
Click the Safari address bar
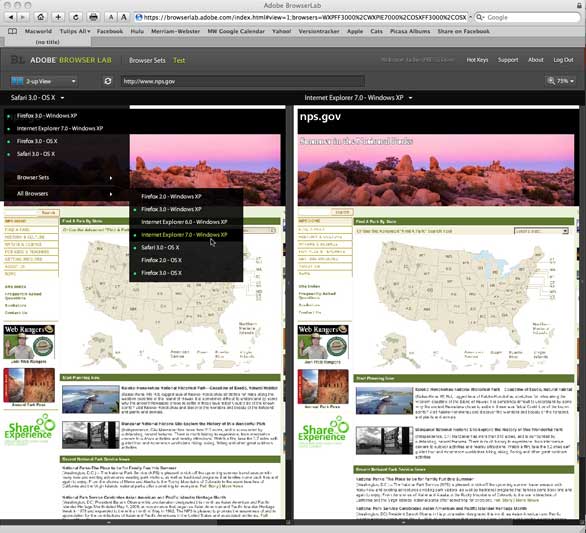302,17
